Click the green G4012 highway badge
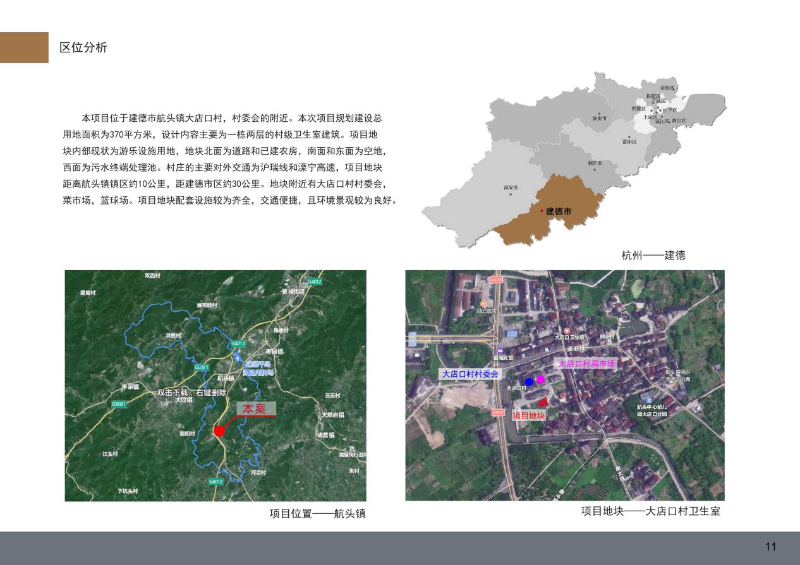Screen dimensions: 800x565 click(x=314, y=283)
